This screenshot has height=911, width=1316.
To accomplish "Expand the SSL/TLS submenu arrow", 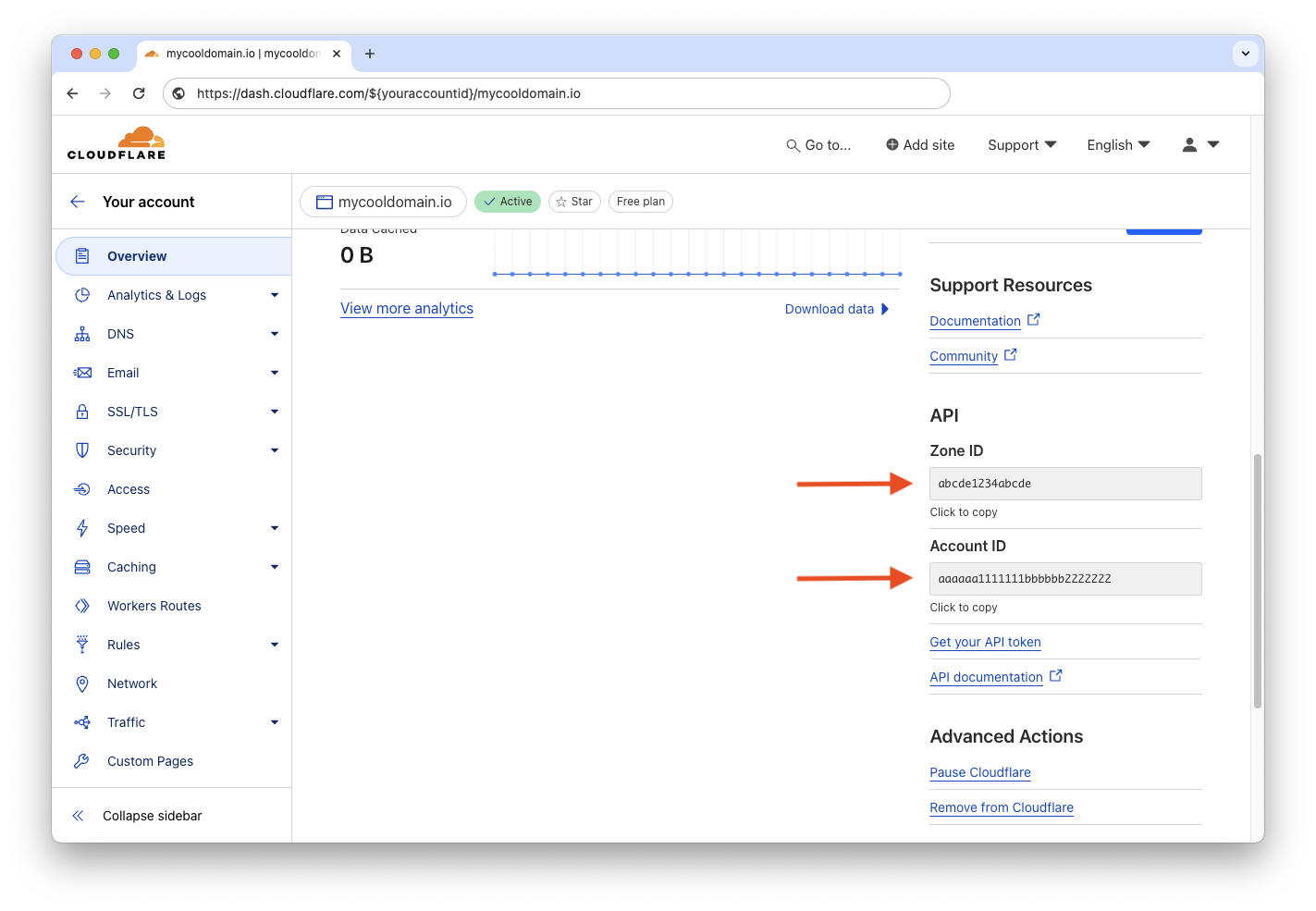I will click(275, 412).
